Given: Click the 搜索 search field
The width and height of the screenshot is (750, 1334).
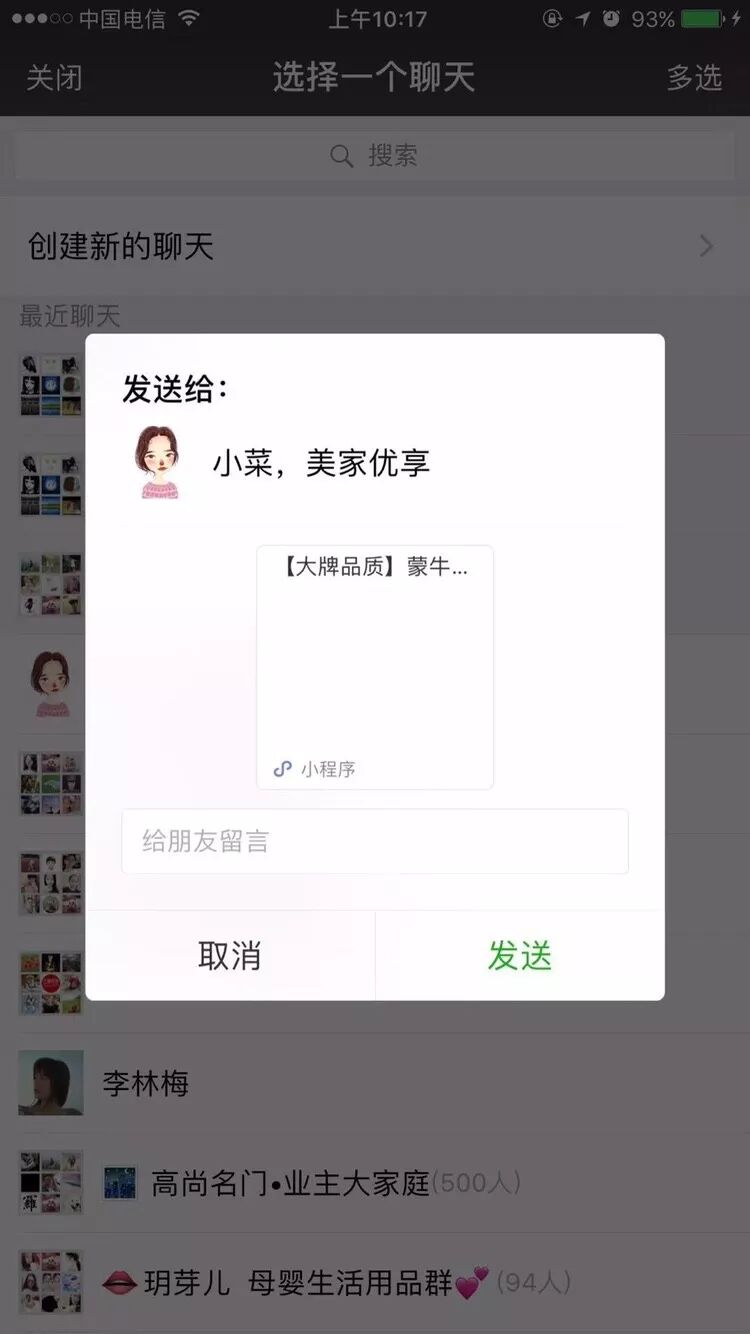Looking at the screenshot, I should click(375, 155).
